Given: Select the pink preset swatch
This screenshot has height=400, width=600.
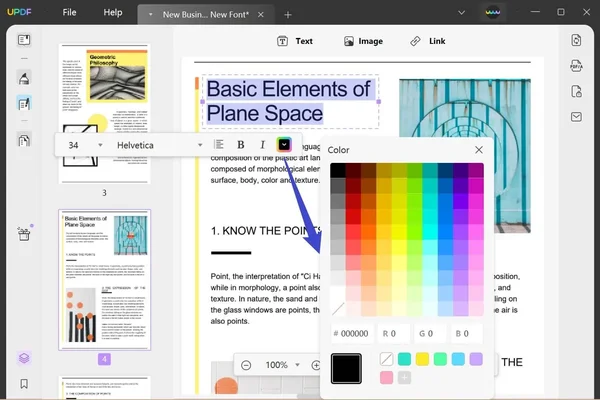Looking at the screenshot, I should [386, 377].
